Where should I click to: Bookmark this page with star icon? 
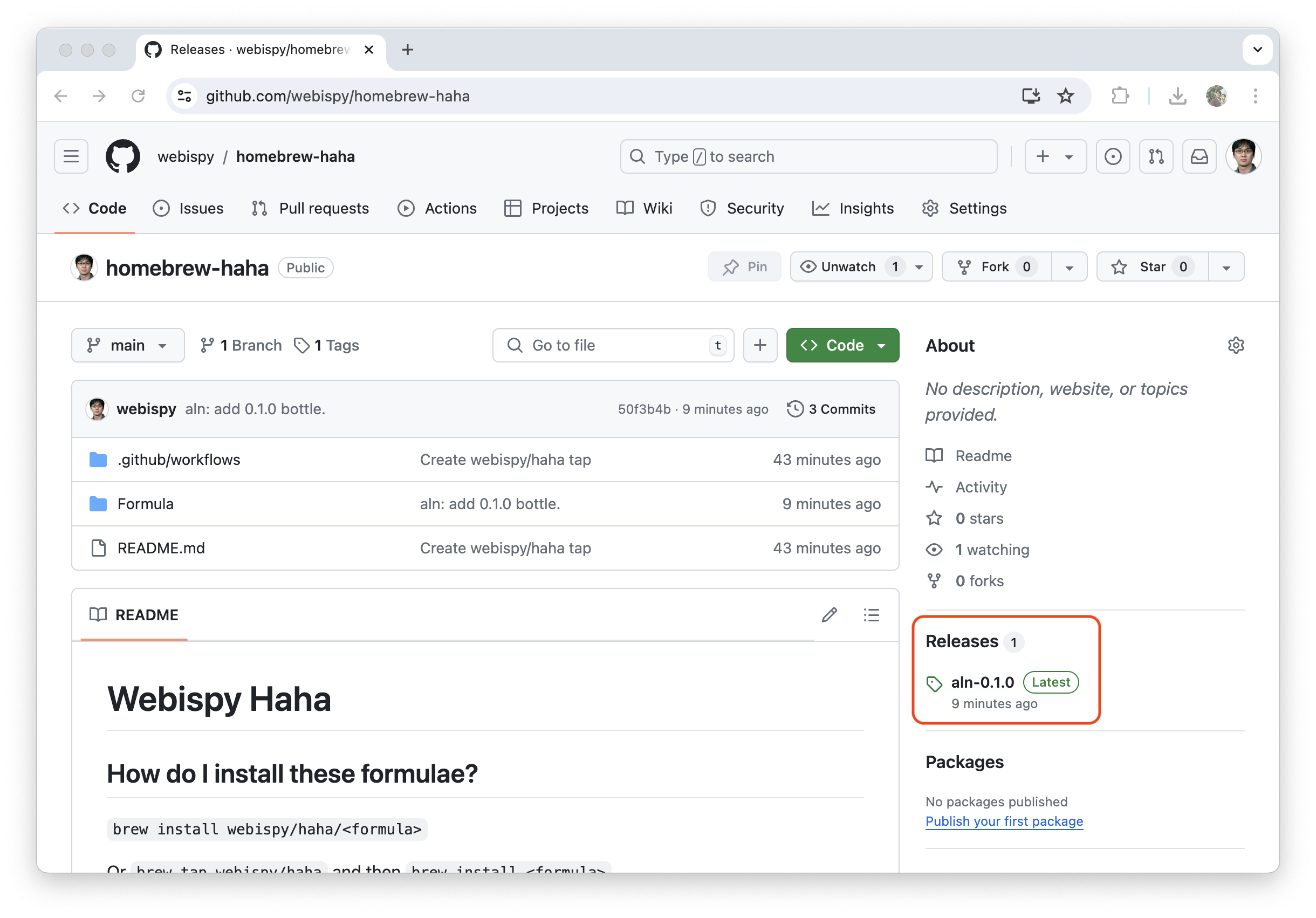click(x=1066, y=95)
